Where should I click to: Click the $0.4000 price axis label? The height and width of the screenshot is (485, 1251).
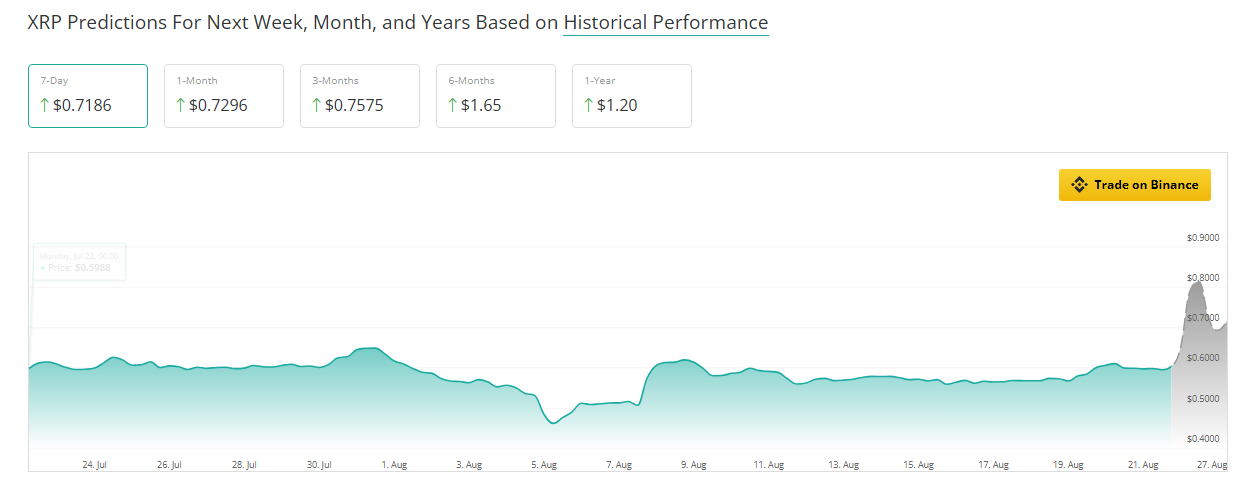point(1203,439)
